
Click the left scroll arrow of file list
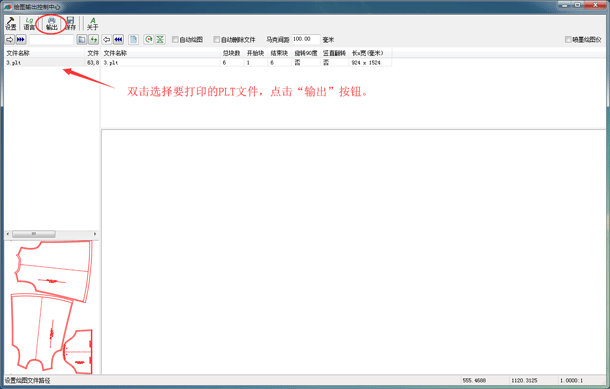pyautogui.click(x=8, y=234)
